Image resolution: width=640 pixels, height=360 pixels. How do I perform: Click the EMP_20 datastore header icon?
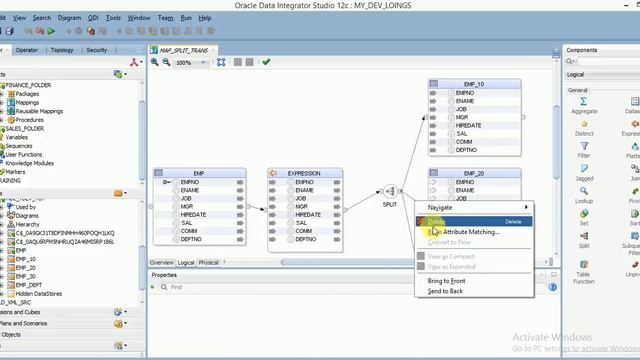click(x=434, y=173)
